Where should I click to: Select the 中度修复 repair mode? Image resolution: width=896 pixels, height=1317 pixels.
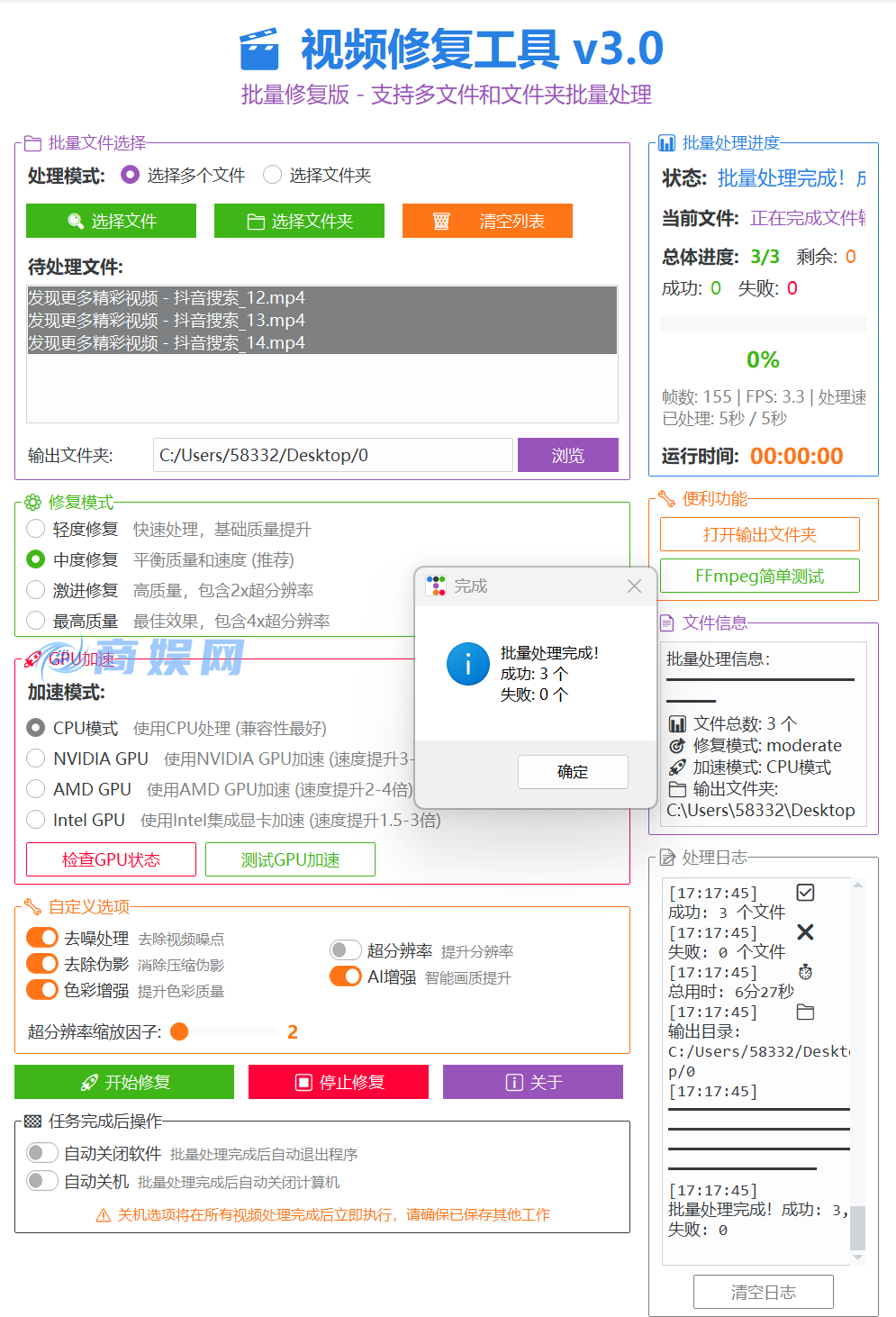pos(35,559)
